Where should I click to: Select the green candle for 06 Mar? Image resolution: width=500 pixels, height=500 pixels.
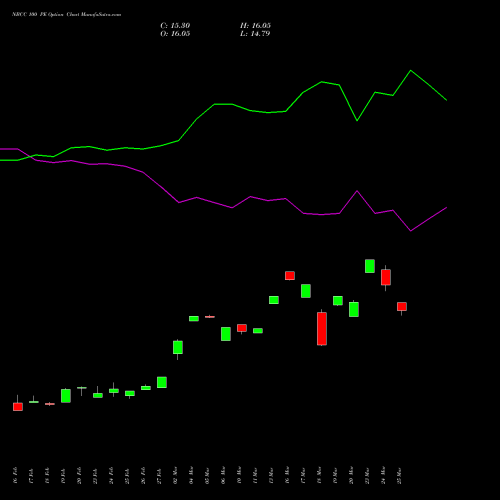click(x=226, y=334)
